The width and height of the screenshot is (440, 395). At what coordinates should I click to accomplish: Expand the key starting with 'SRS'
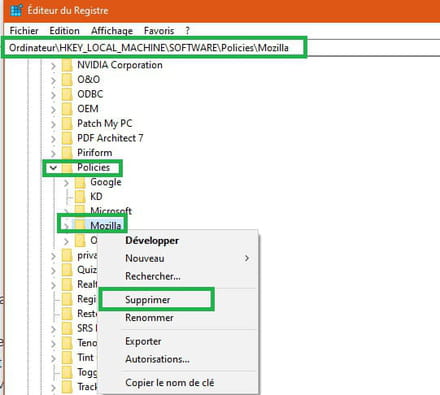pos(53,329)
